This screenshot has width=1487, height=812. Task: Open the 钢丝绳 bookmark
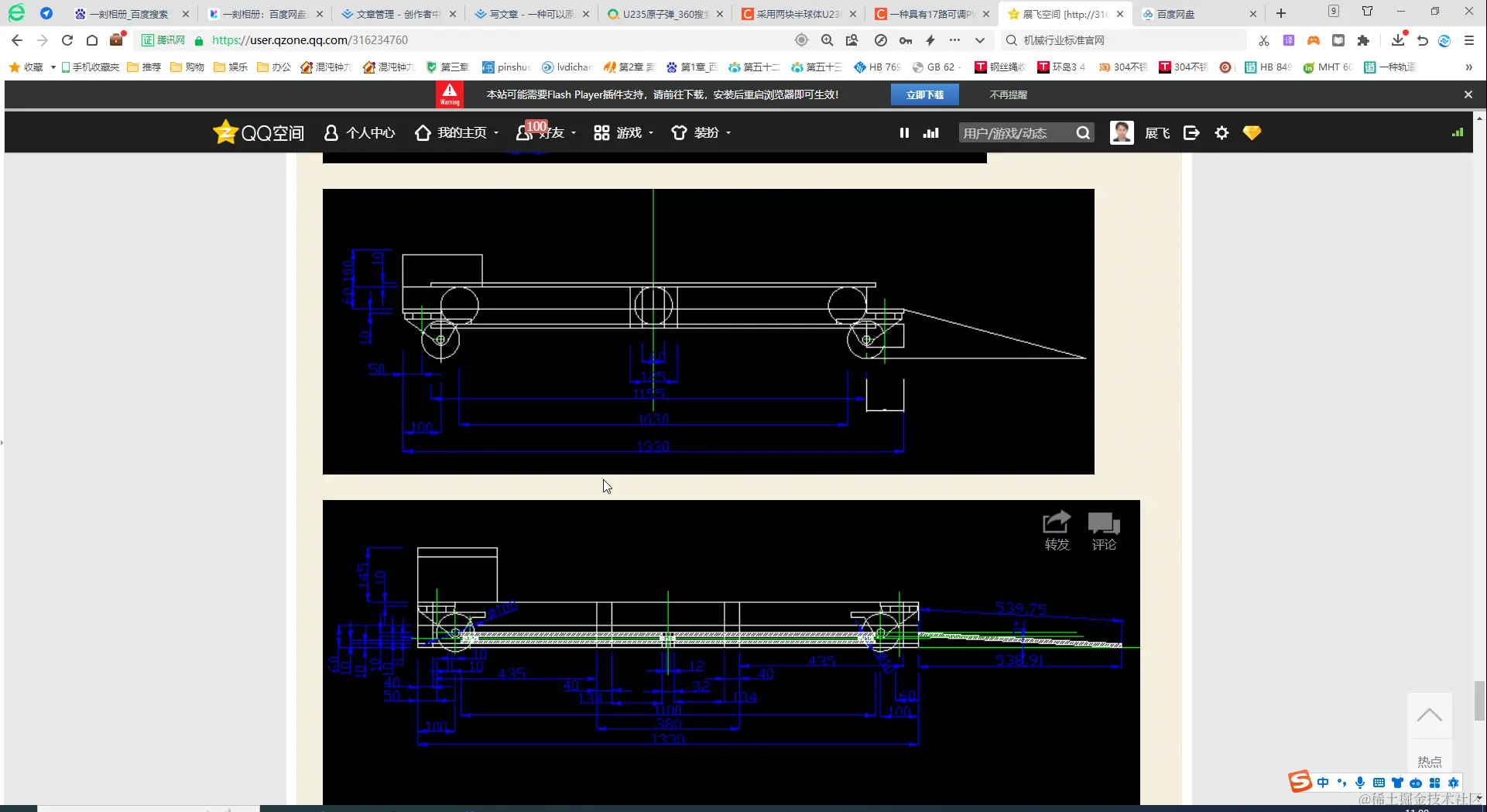[1000, 67]
